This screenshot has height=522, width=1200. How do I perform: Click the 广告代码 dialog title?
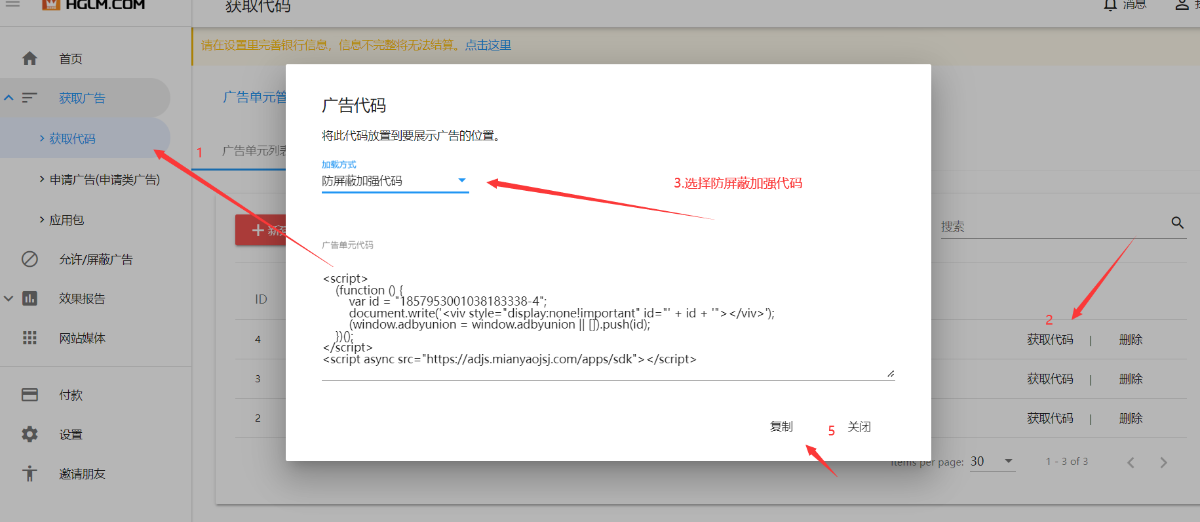[x=354, y=105]
